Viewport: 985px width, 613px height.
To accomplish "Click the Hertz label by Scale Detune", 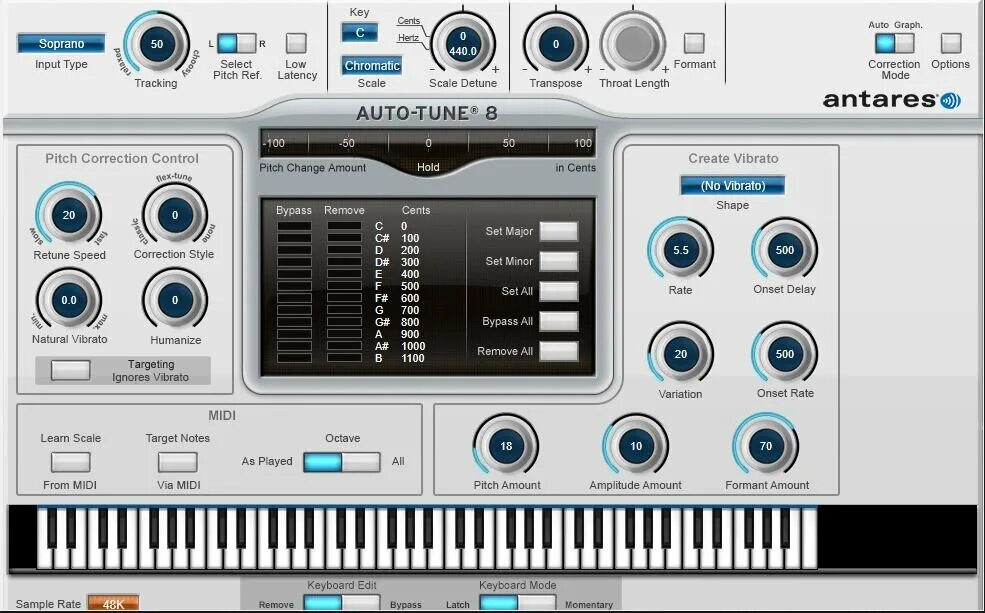I will tap(408, 38).
